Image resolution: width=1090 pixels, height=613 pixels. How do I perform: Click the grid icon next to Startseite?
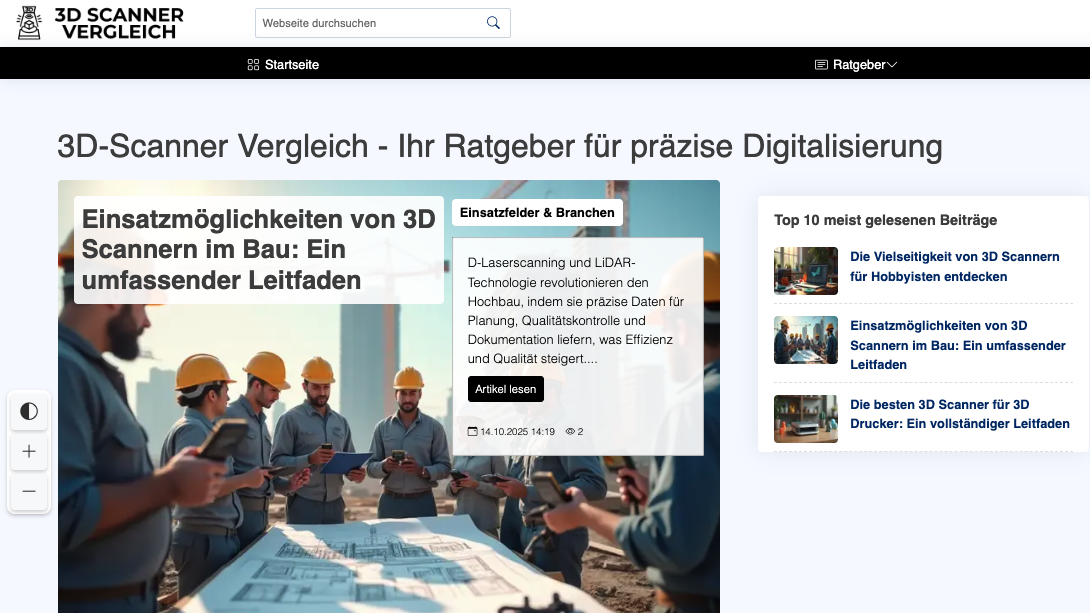(251, 64)
